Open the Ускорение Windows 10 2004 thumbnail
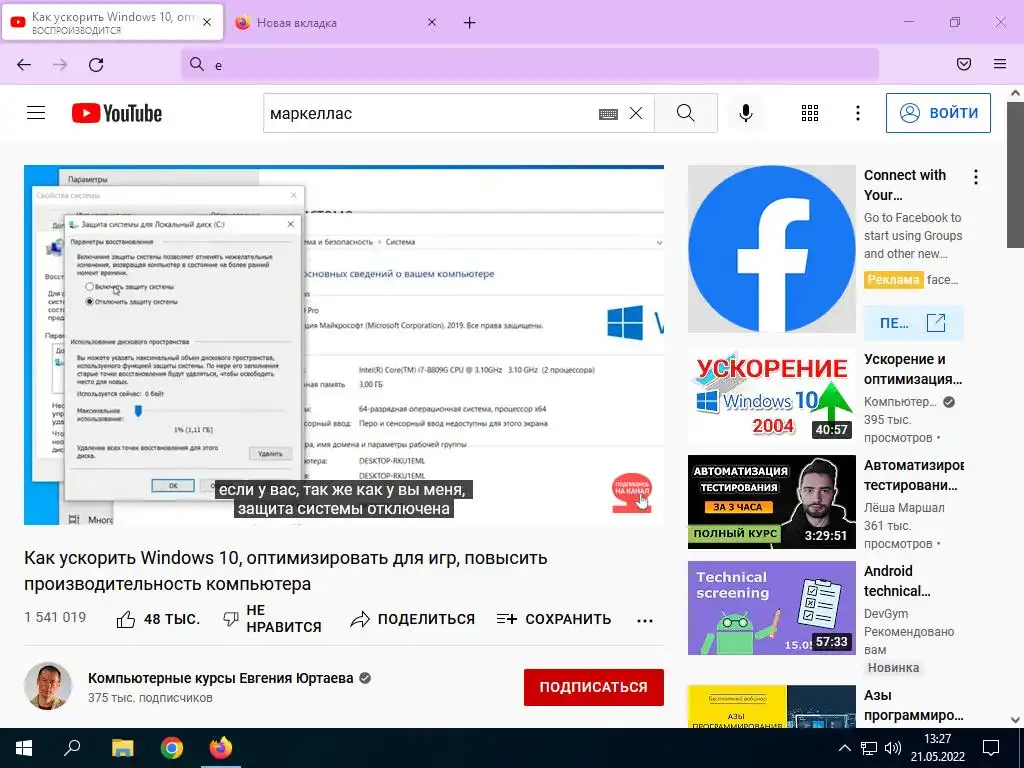This screenshot has height=768, width=1024. coord(771,396)
